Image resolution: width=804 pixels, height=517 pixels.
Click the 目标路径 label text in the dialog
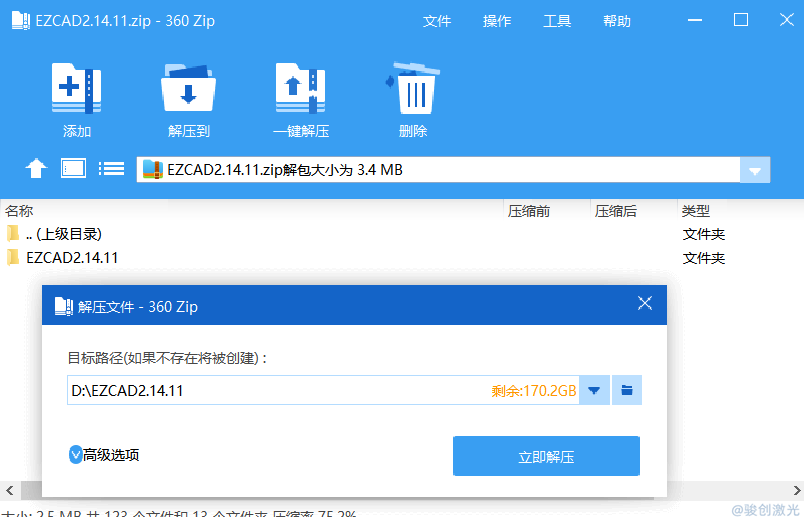167,358
